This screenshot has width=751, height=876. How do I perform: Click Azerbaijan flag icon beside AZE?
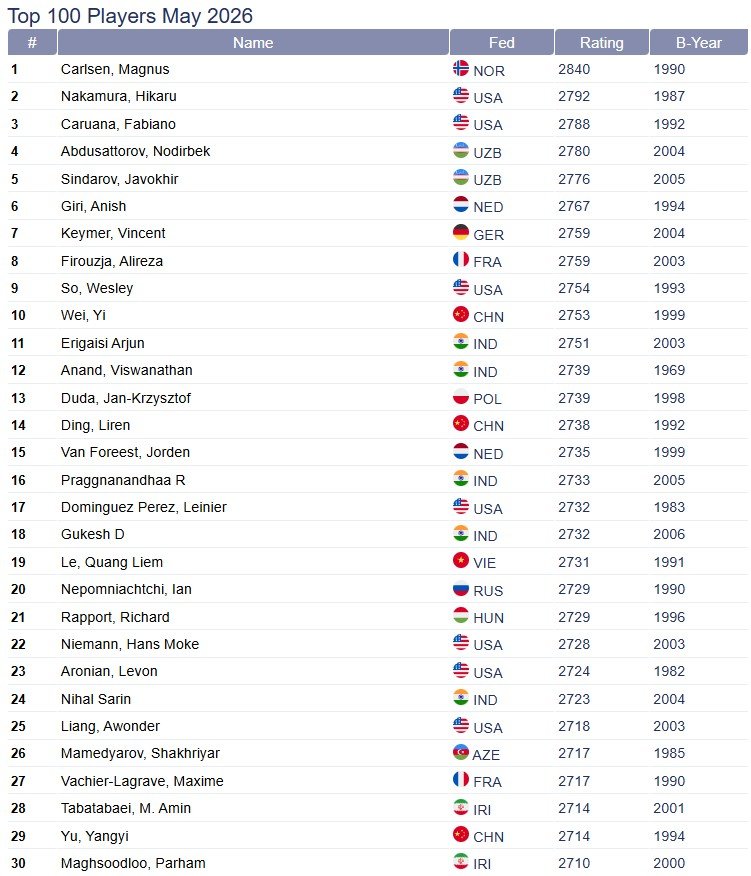(460, 753)
